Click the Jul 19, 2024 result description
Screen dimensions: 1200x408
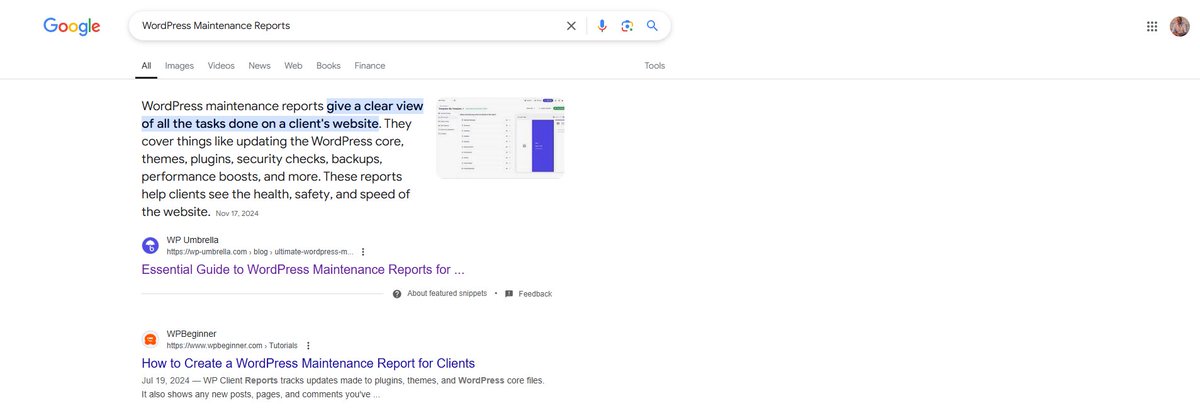343,388
